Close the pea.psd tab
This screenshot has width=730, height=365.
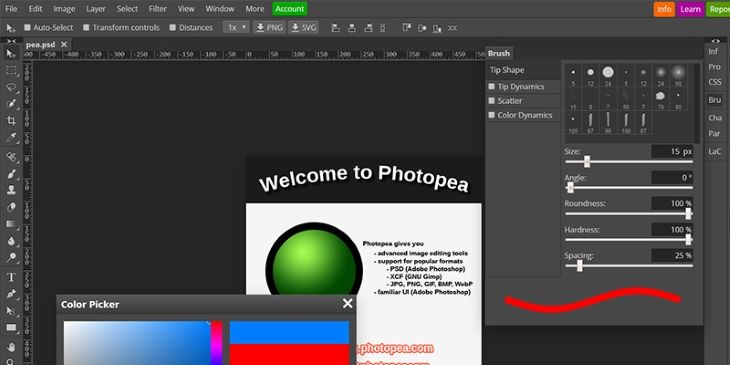coord(64,45)
